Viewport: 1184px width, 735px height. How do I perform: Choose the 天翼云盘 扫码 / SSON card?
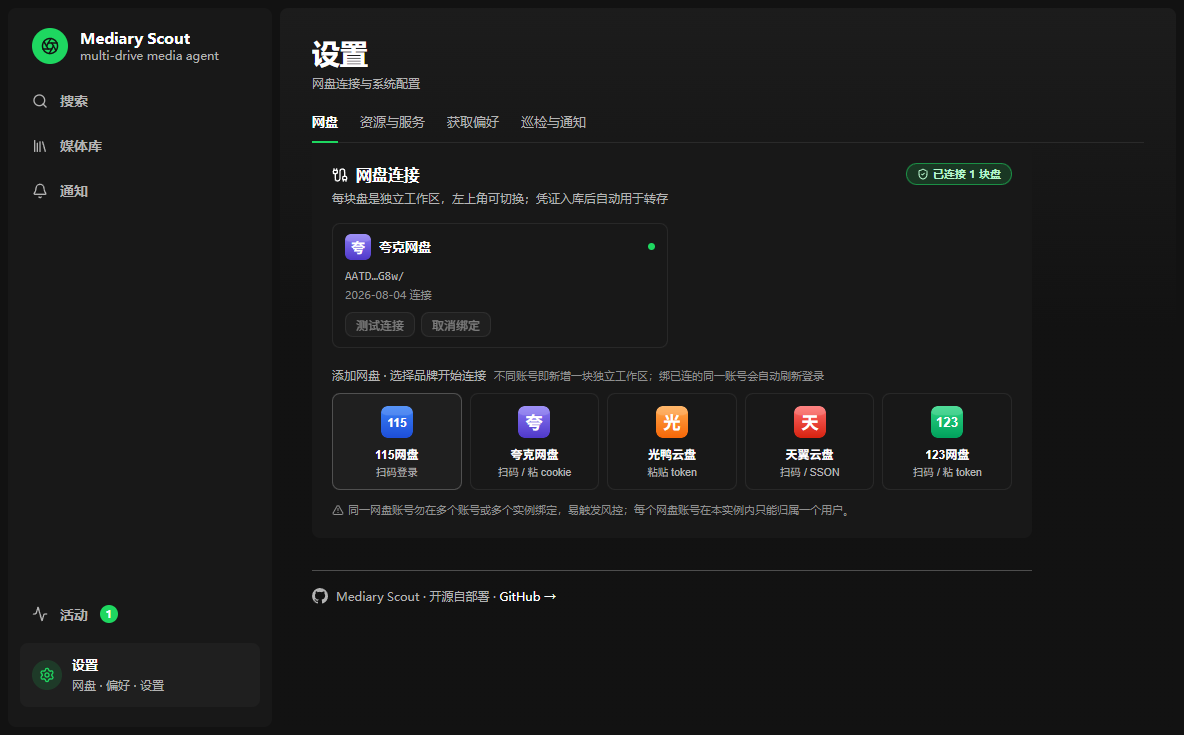(809, 441)
